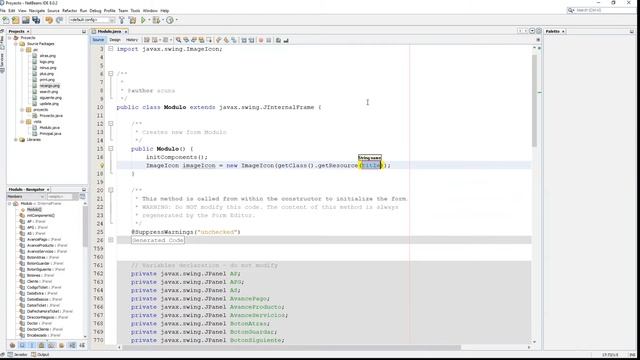Screen dimensions: 640x360
Task: Toggle Show Non-Public Members in Navigator
Action: click(42, 345)
